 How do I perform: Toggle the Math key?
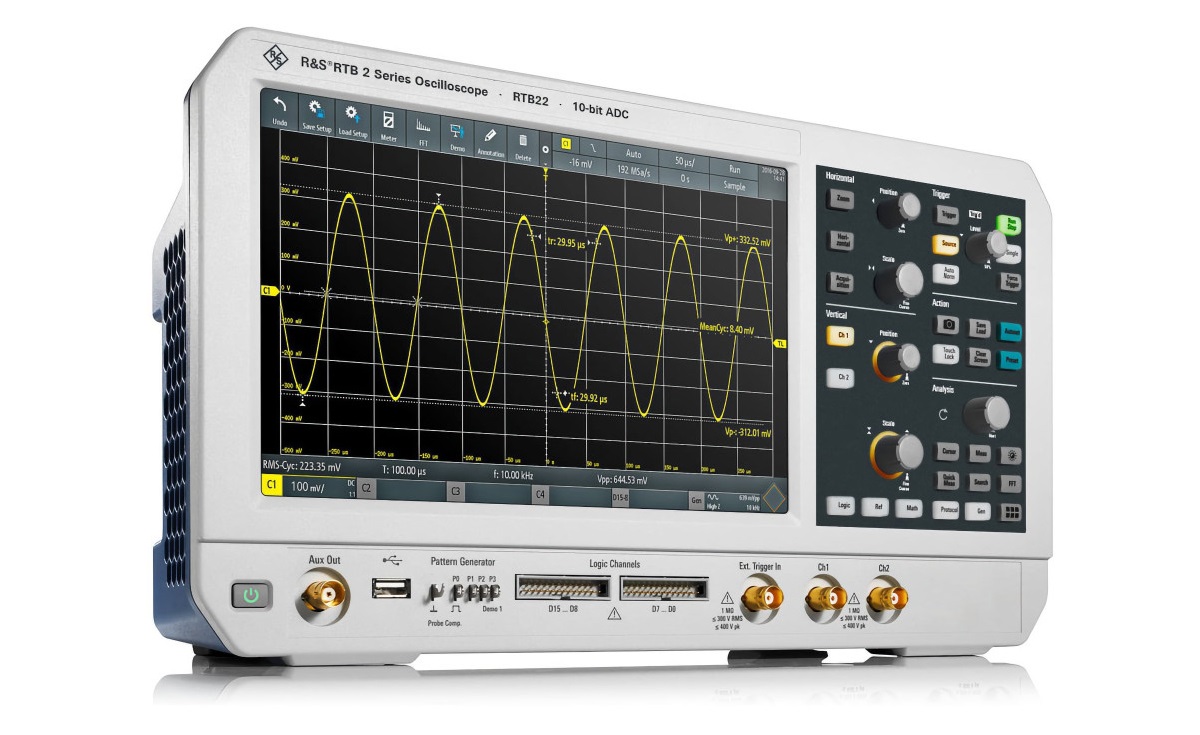[x=911, y=508]
